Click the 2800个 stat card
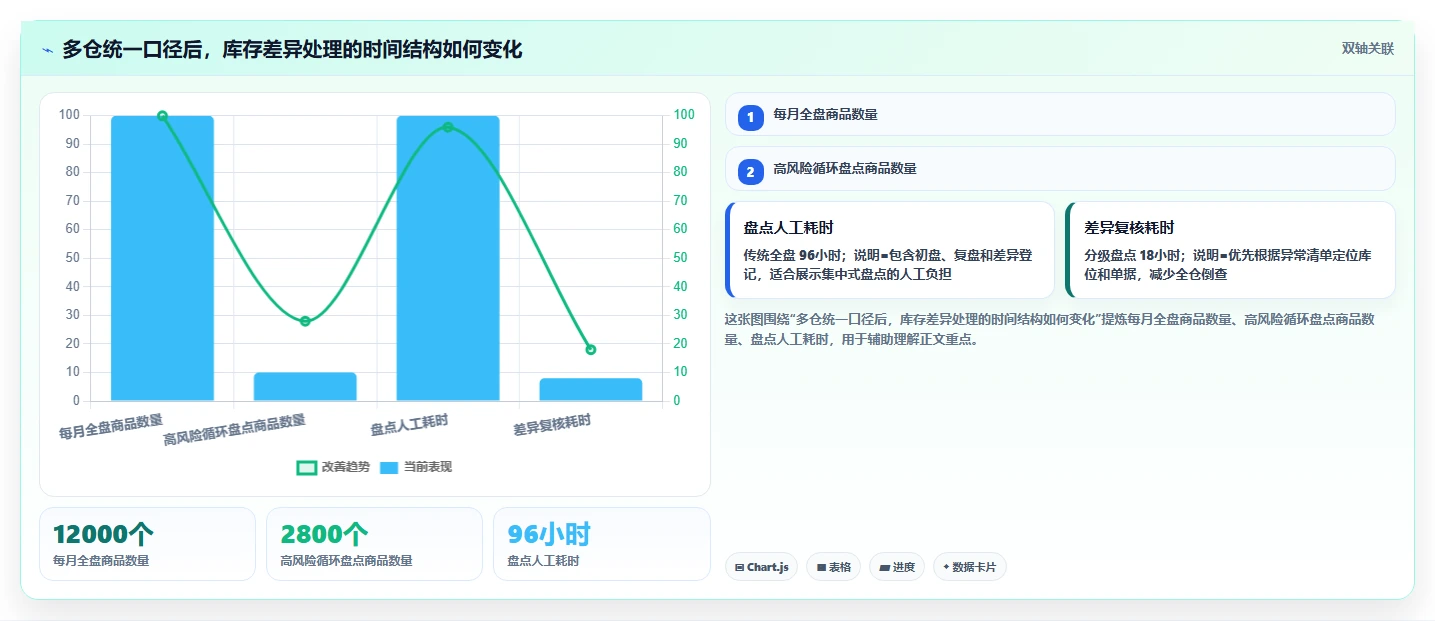1435x621 pixels. 374,544
